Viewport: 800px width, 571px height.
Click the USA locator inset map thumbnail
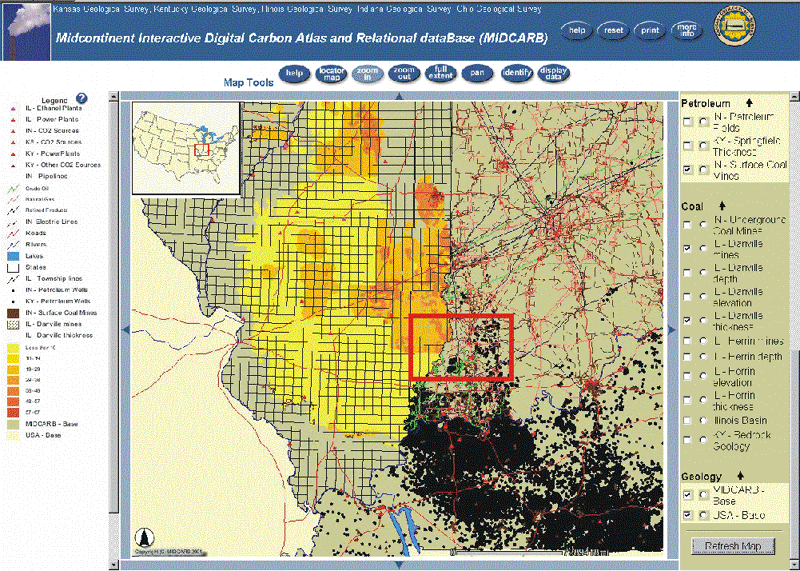(x=186, y=148)
